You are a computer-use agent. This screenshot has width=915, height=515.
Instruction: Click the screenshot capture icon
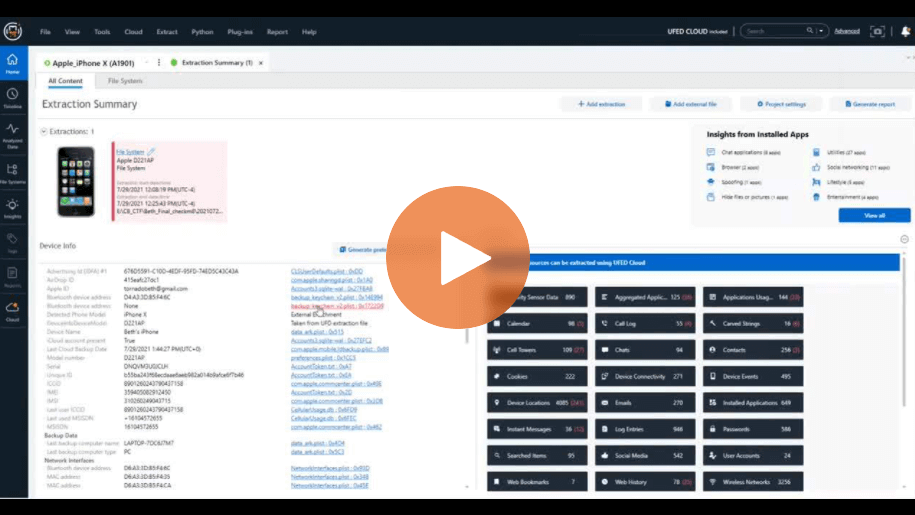tap(878, 31)
